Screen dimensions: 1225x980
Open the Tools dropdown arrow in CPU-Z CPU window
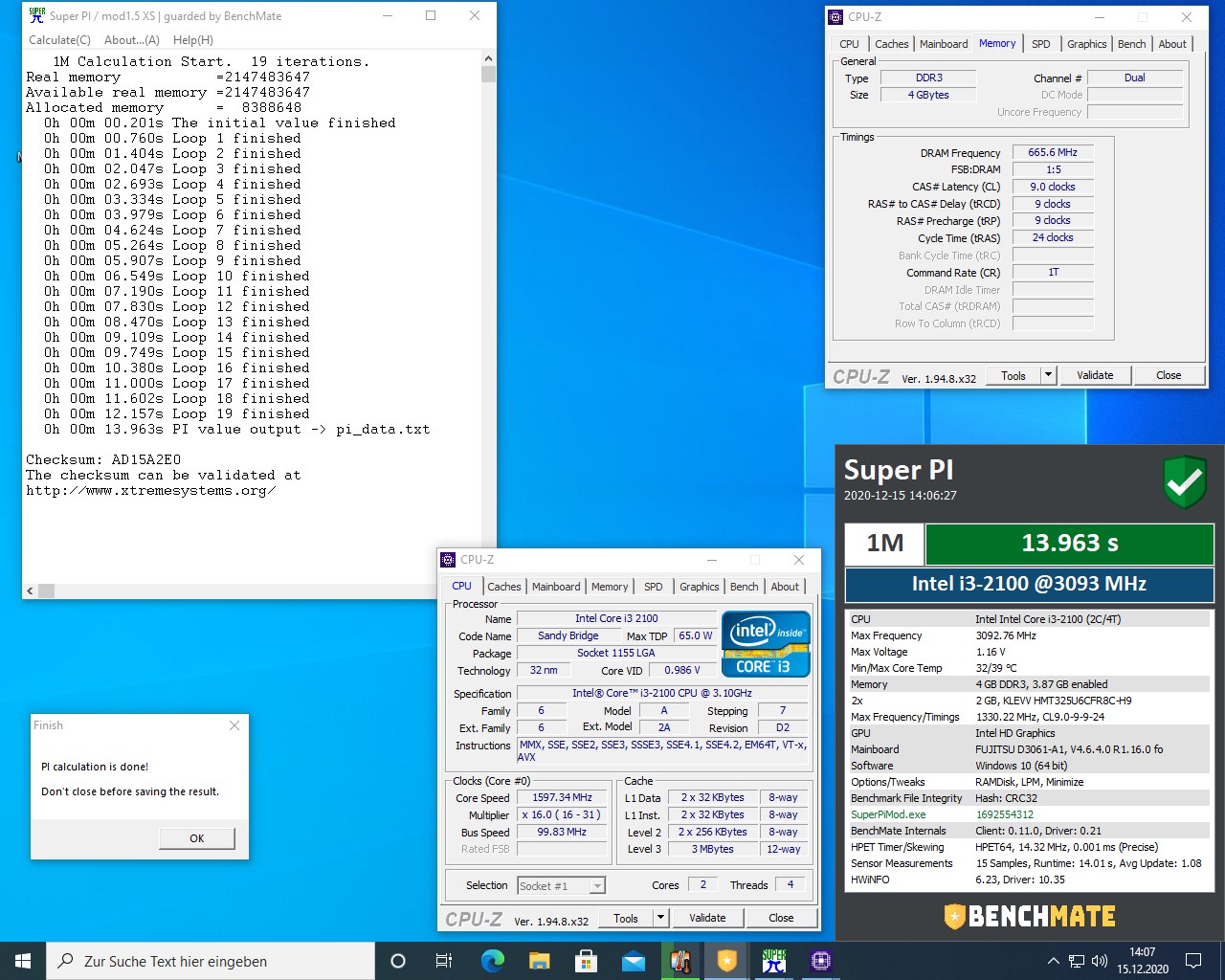tap(660, 918)
